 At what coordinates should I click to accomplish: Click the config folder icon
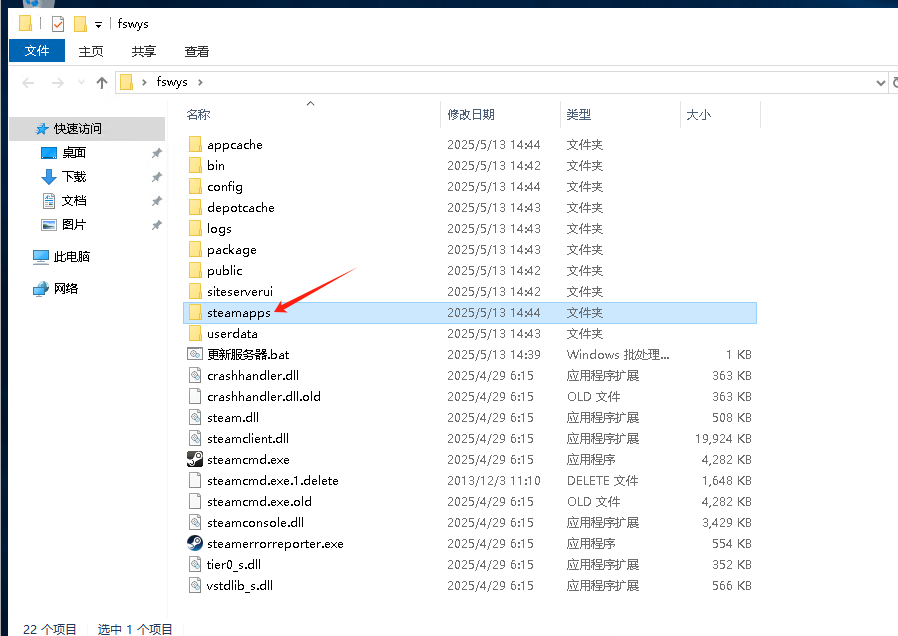tap(195, 187)
